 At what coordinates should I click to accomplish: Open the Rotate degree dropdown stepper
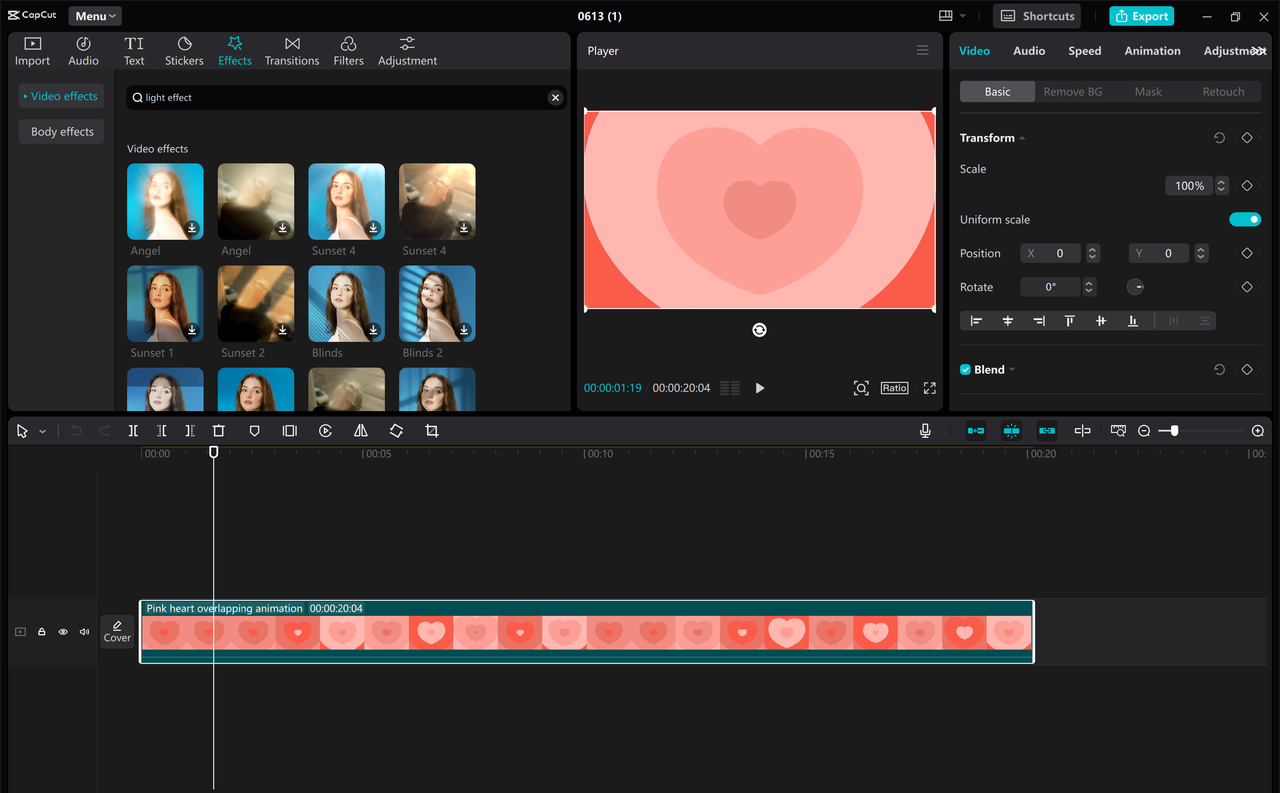click(1089, 287)
